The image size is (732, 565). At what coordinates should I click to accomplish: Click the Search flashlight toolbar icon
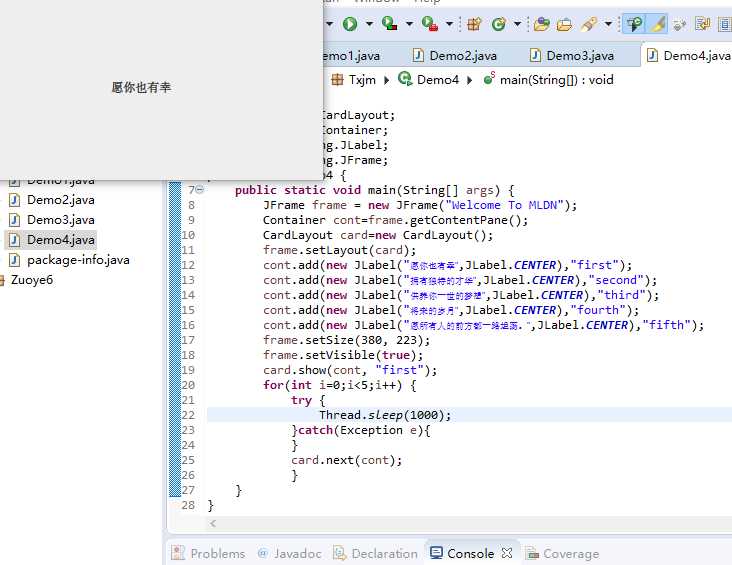(589, 23)
